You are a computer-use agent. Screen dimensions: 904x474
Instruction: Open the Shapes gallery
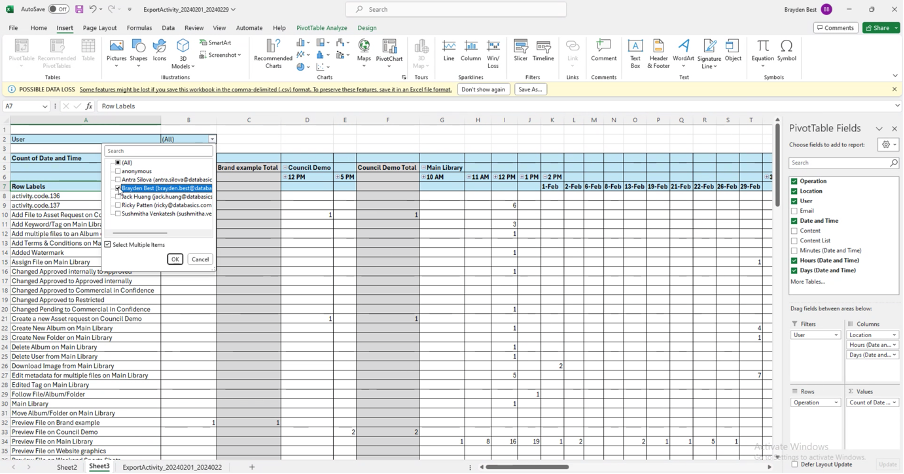[138, 52]
